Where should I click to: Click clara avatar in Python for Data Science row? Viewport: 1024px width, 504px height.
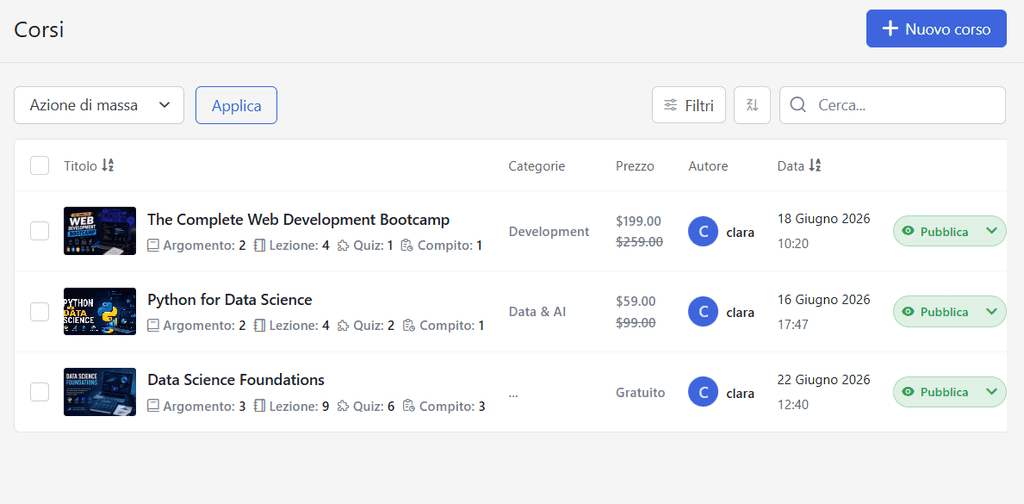[x=703, y=312]
